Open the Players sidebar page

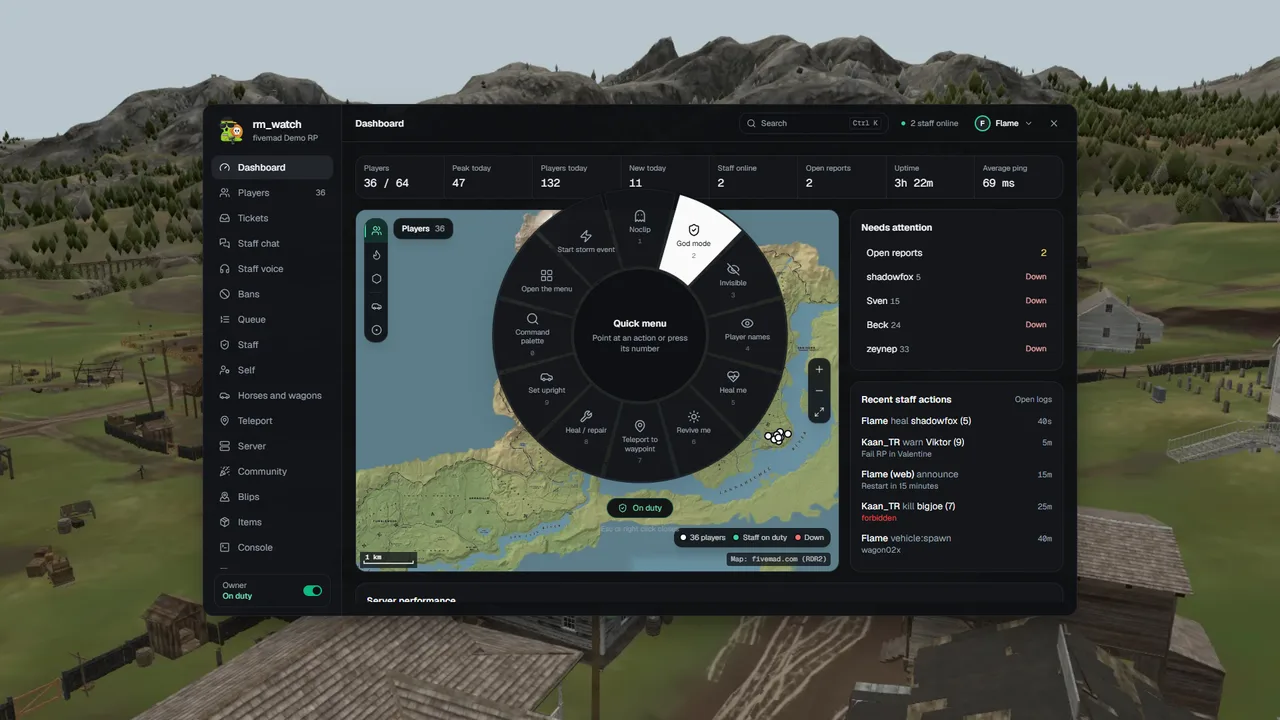272,193
